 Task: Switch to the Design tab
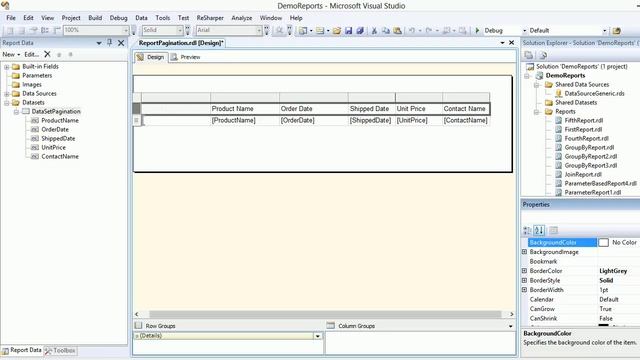151,57
